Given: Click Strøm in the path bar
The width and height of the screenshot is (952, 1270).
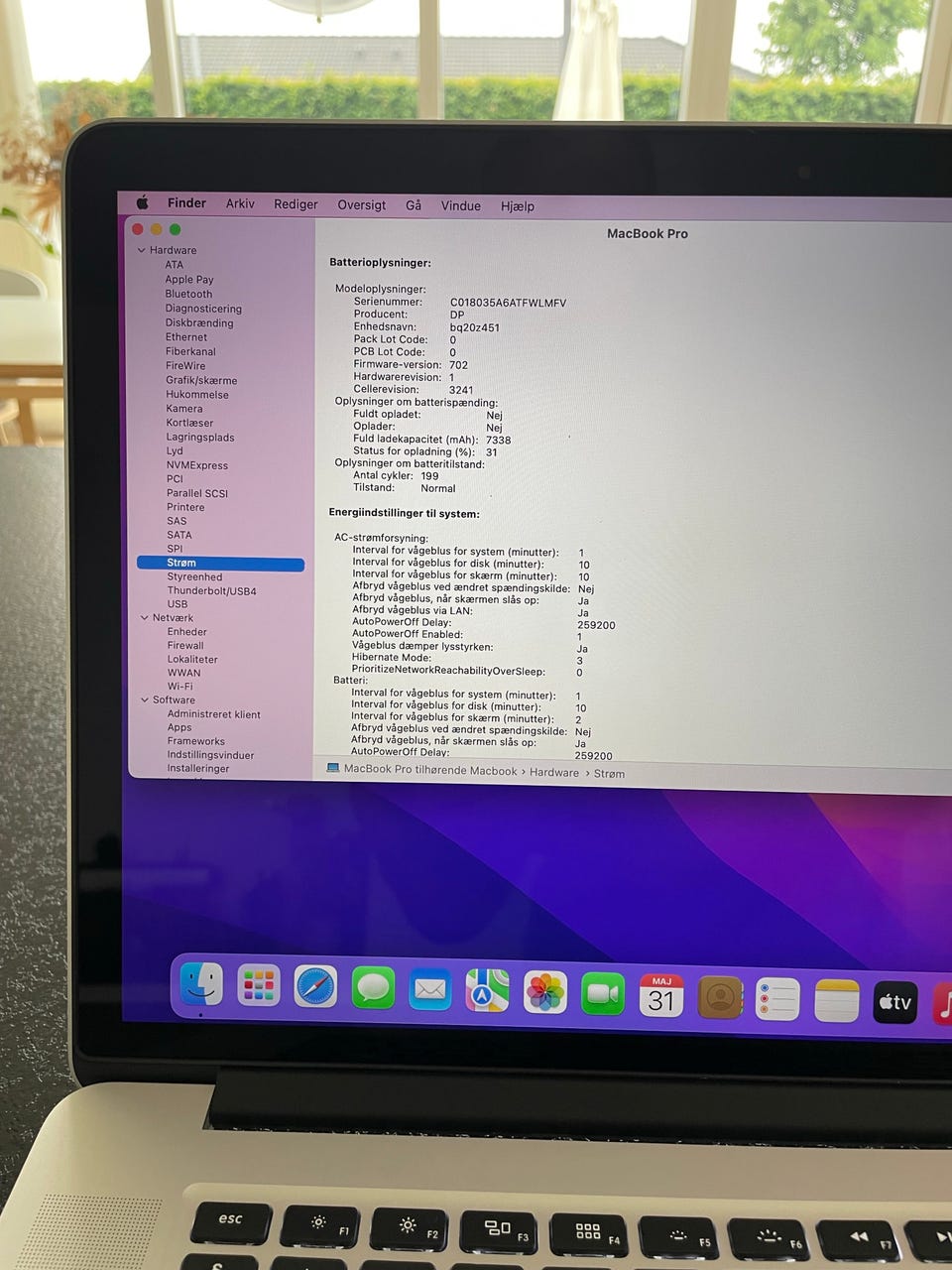Looking at the screenshot, I should (x=609, y=773).
